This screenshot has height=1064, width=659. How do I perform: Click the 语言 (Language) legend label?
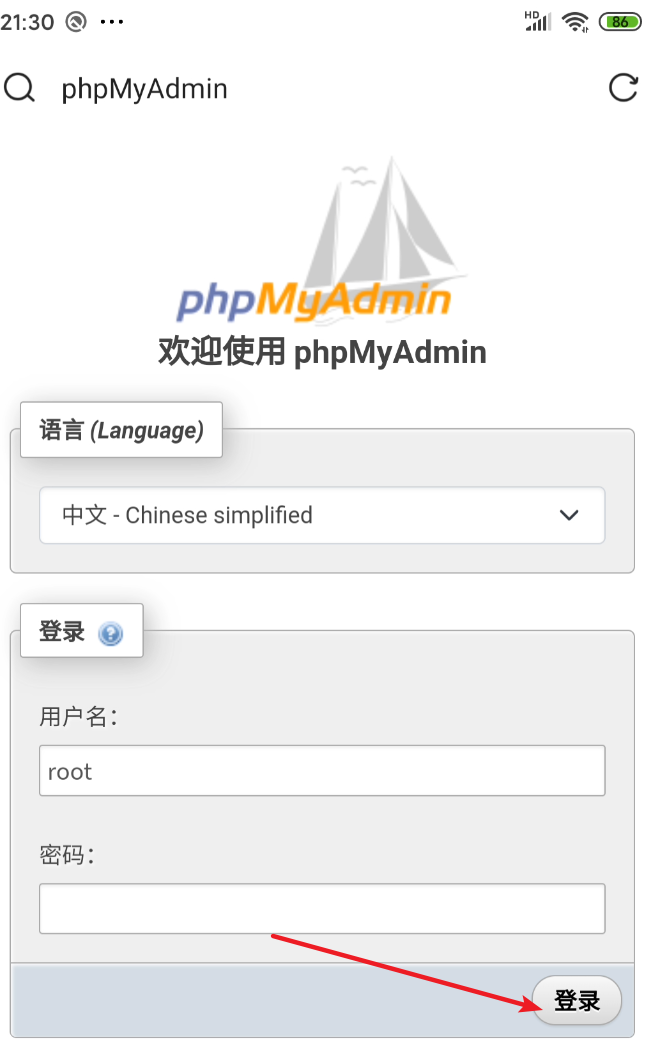tap(121, 430)
